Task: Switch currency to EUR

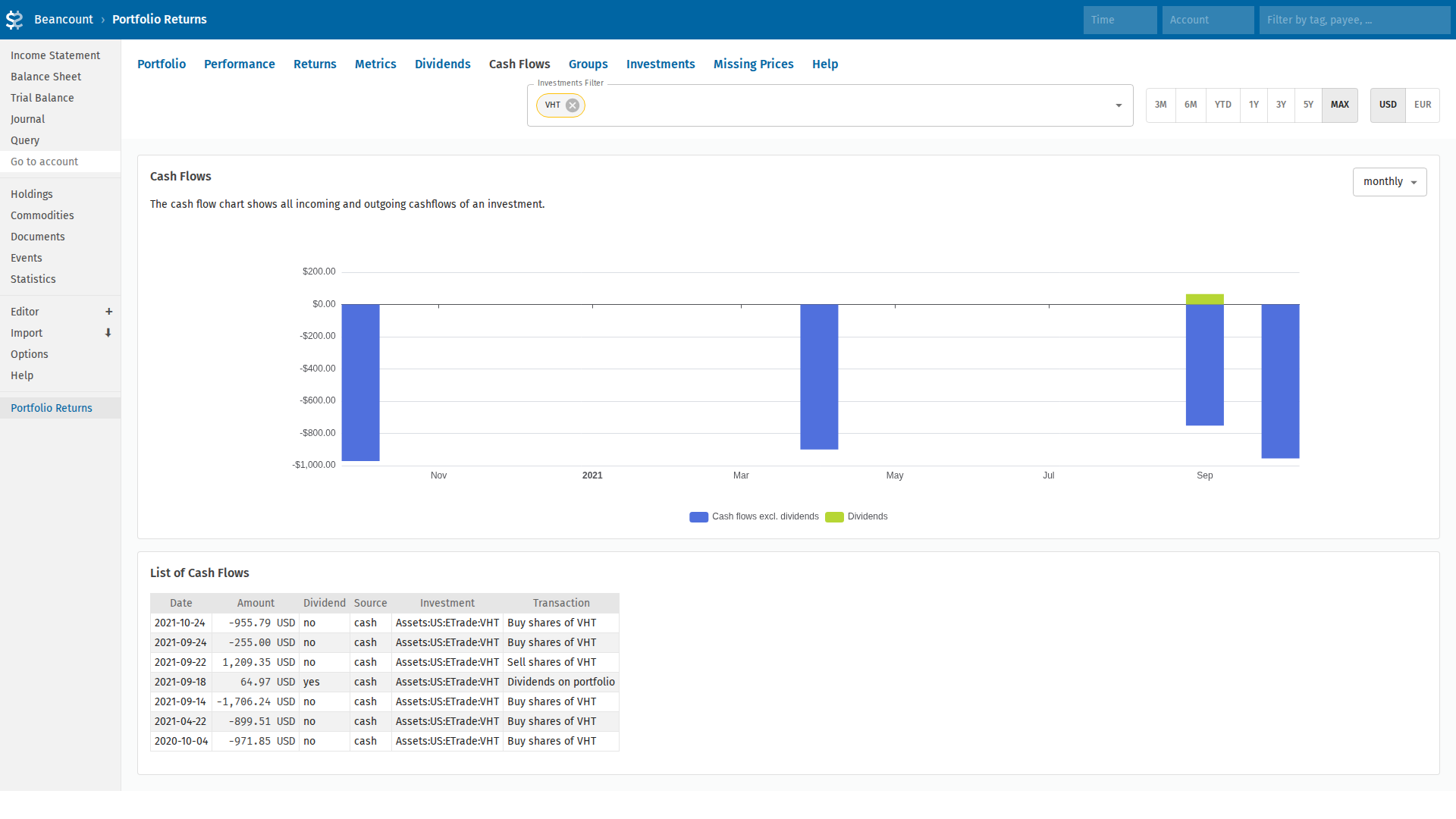Action: pos(1422,105)
